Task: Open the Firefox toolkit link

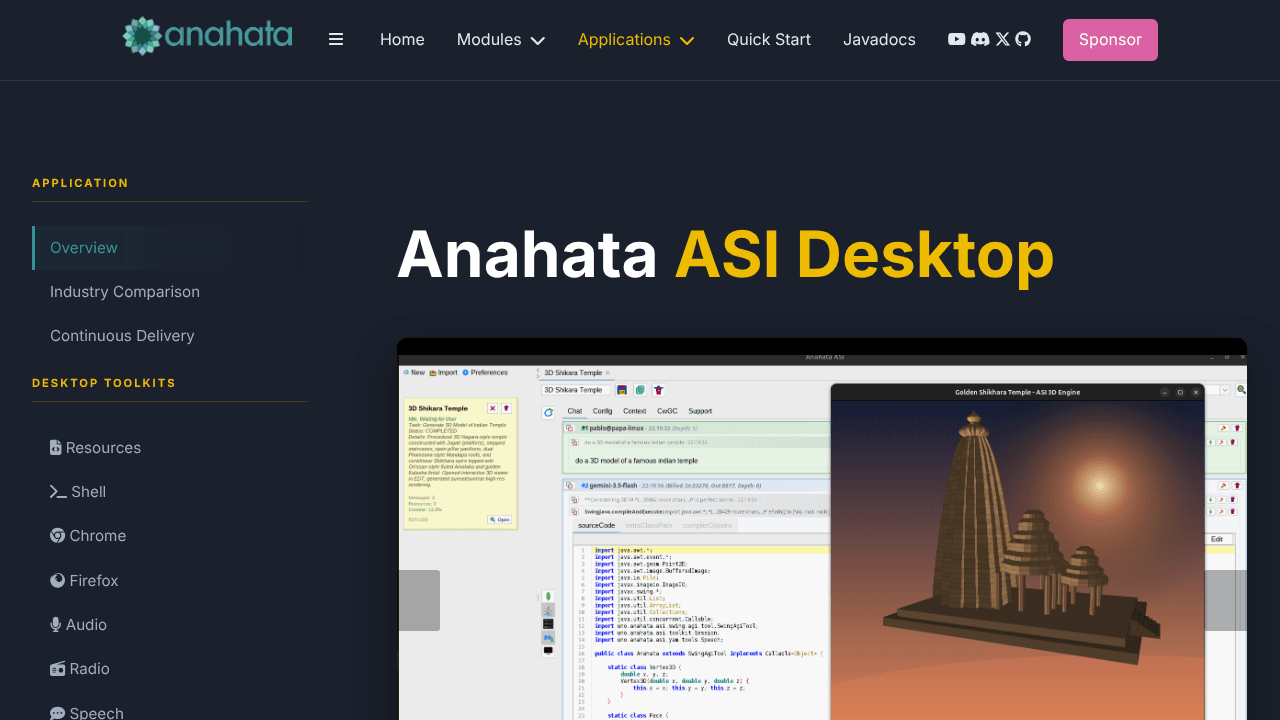Action: pos(84,580)
